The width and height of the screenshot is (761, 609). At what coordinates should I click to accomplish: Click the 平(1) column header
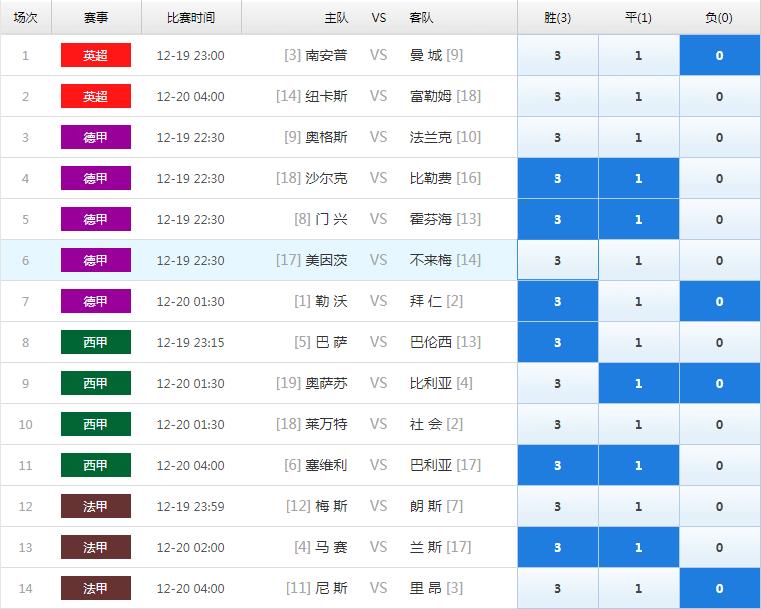pyautogui.click(x=638, y=18)
